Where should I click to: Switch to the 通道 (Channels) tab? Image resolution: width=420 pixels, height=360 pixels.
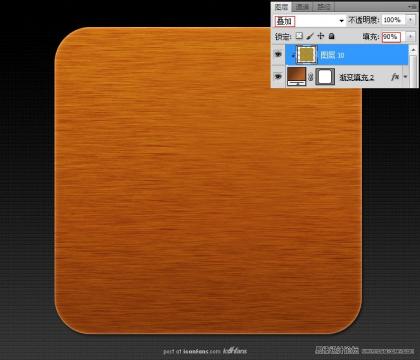tap(302, 7)
